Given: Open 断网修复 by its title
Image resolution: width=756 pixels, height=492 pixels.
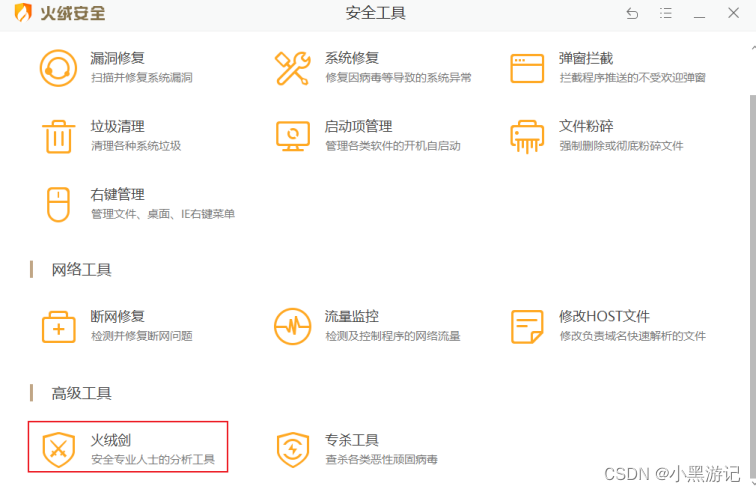Looking at the screenshot, I should tap(117, 316).
